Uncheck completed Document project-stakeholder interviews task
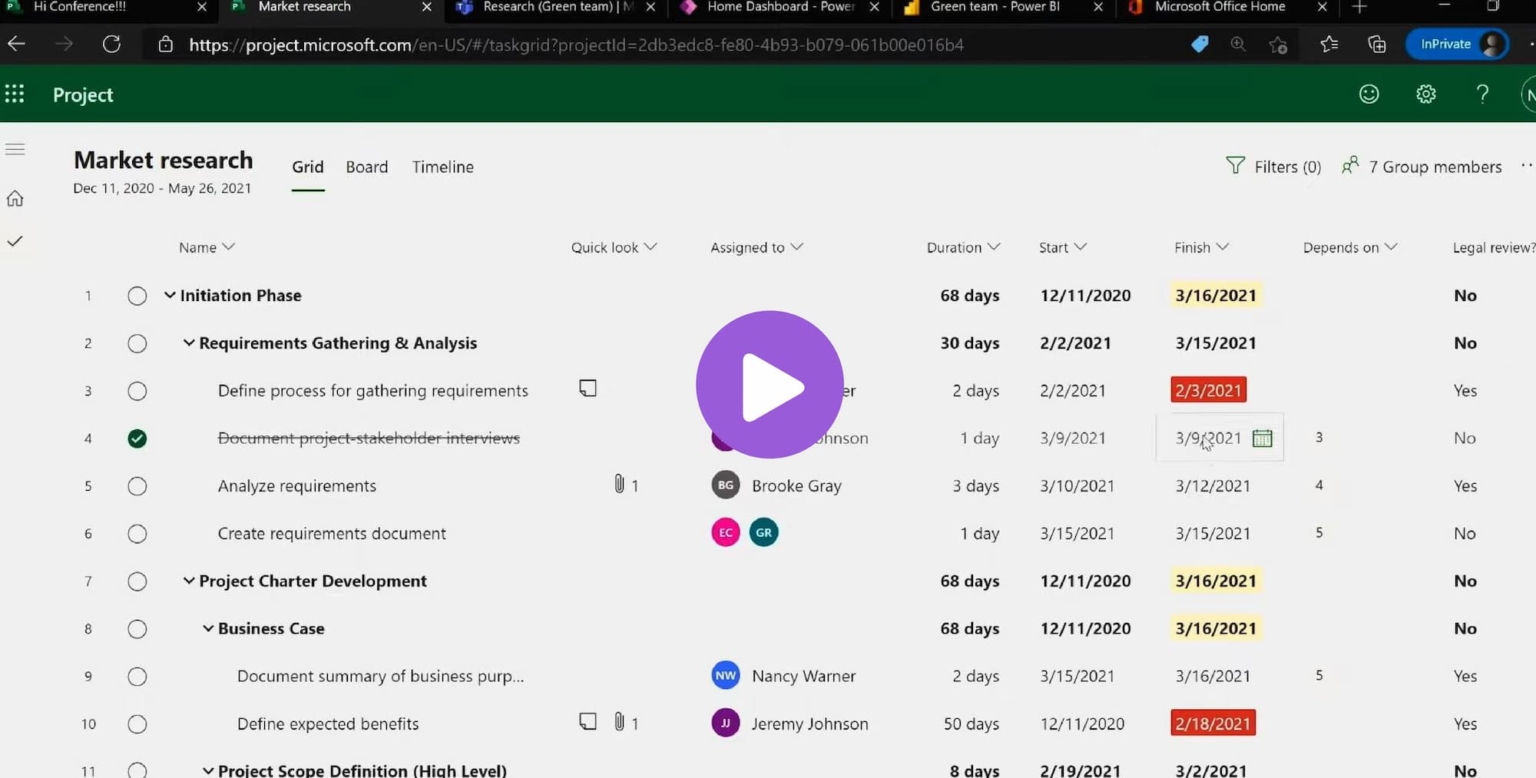Image resolution: width=1536 pixels, height=778 pixels. [137, 438]
